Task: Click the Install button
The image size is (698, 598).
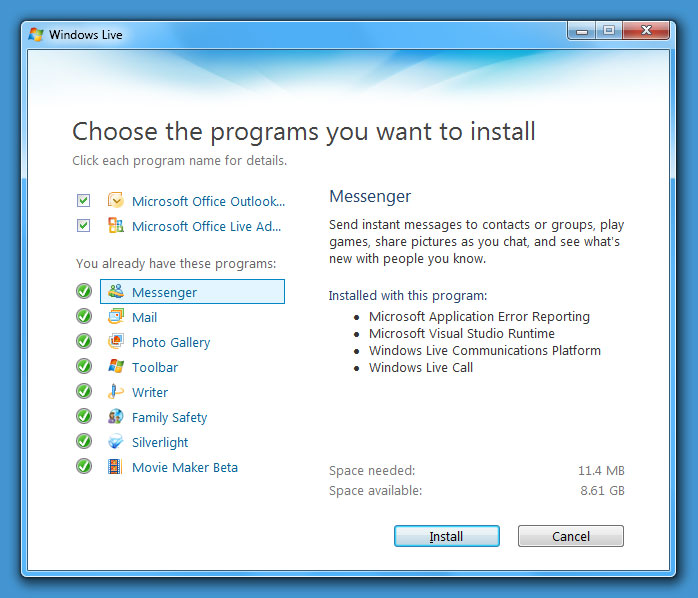Action: (x=446, y=536)
